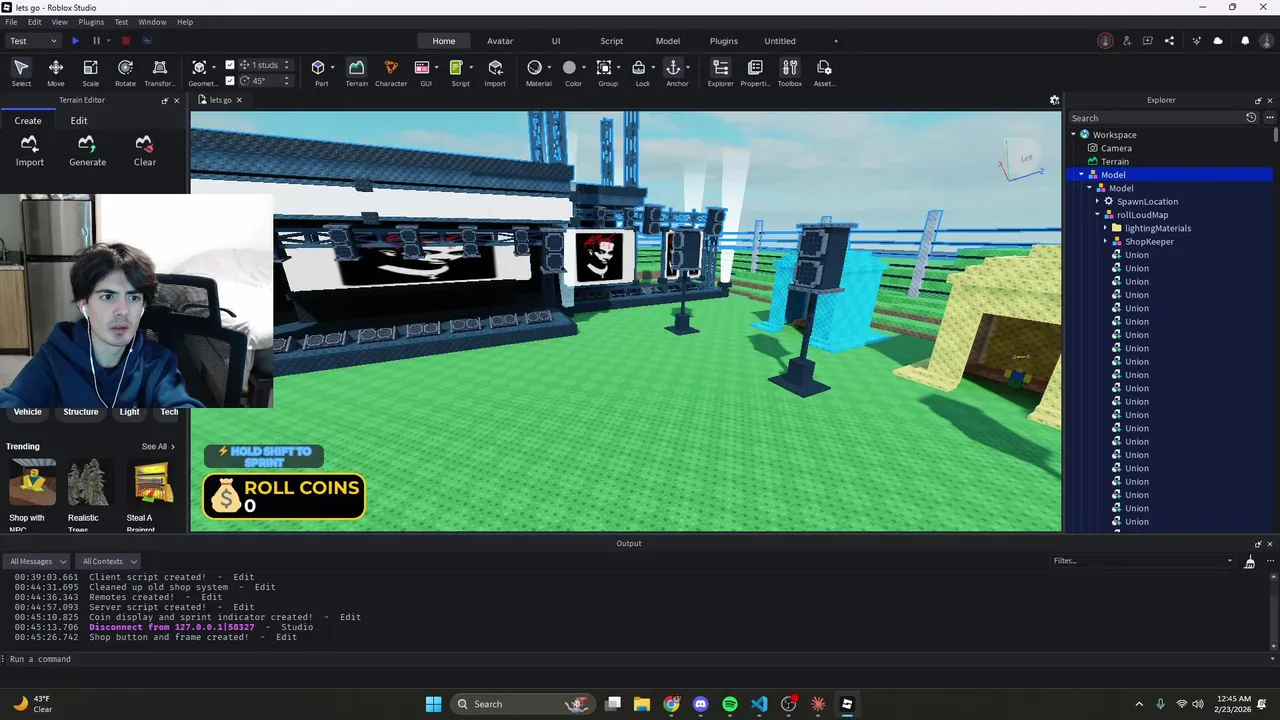Click See All trending link

[158, 447]
